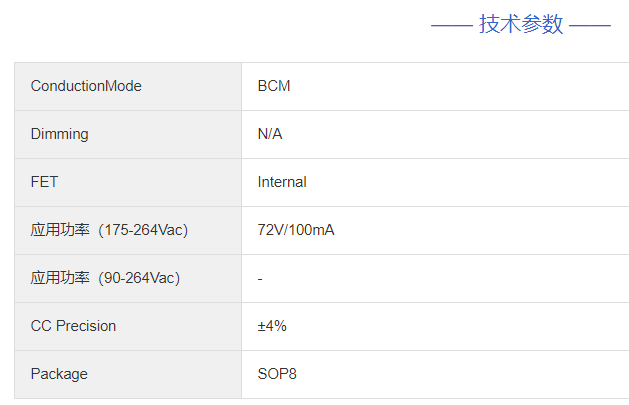629x405 pixels.
Task: Click the ±4% precision value
Action: [x=272, y=326]
